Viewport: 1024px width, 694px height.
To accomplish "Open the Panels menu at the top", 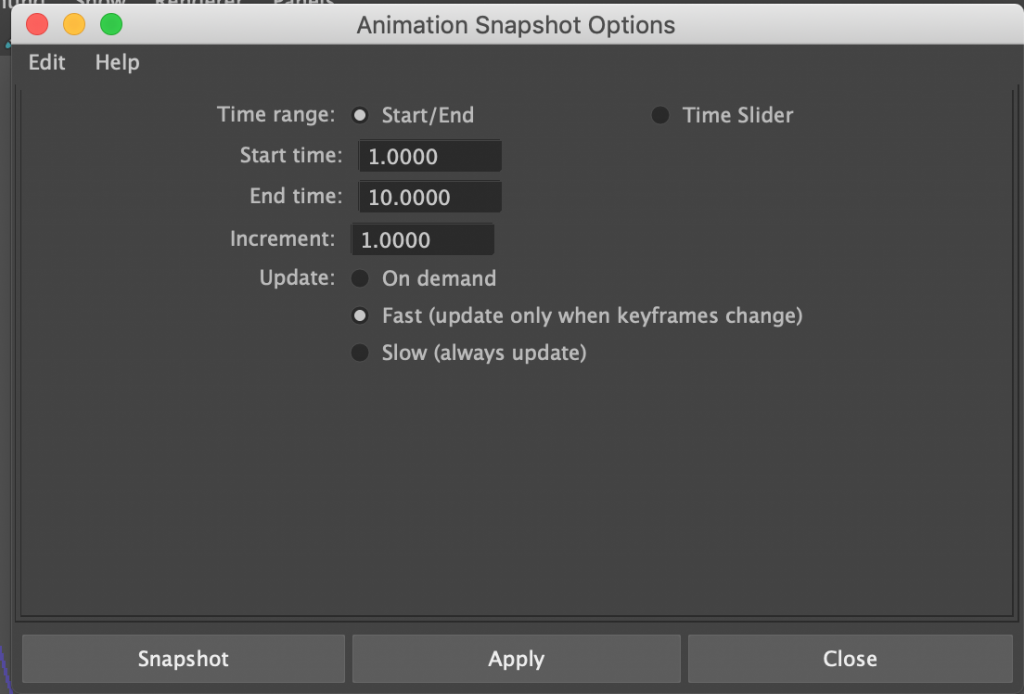I will (304, 4).
